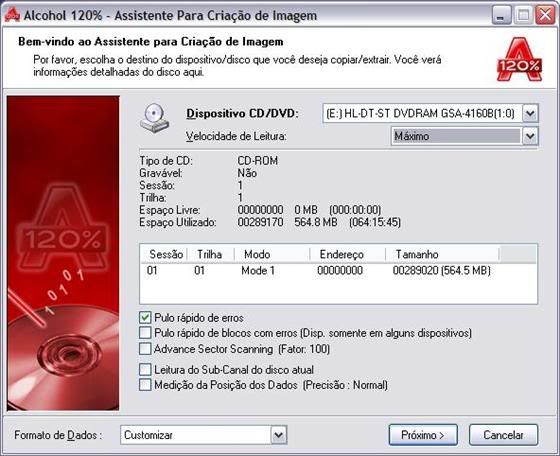Close the Alcohol 120% window
This screenshot has height=456, width=560.
545,15
